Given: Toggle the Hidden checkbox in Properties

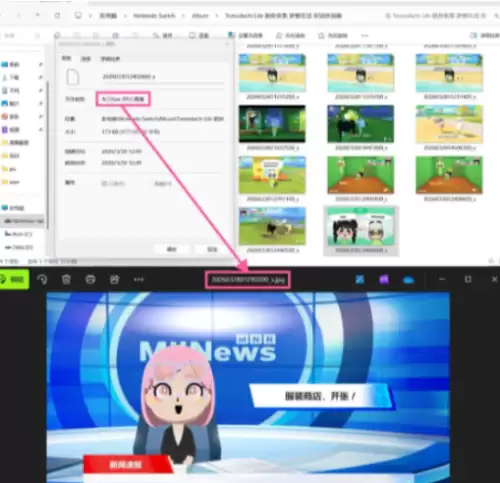Looking at the screenshot, I should coord(163,183).
